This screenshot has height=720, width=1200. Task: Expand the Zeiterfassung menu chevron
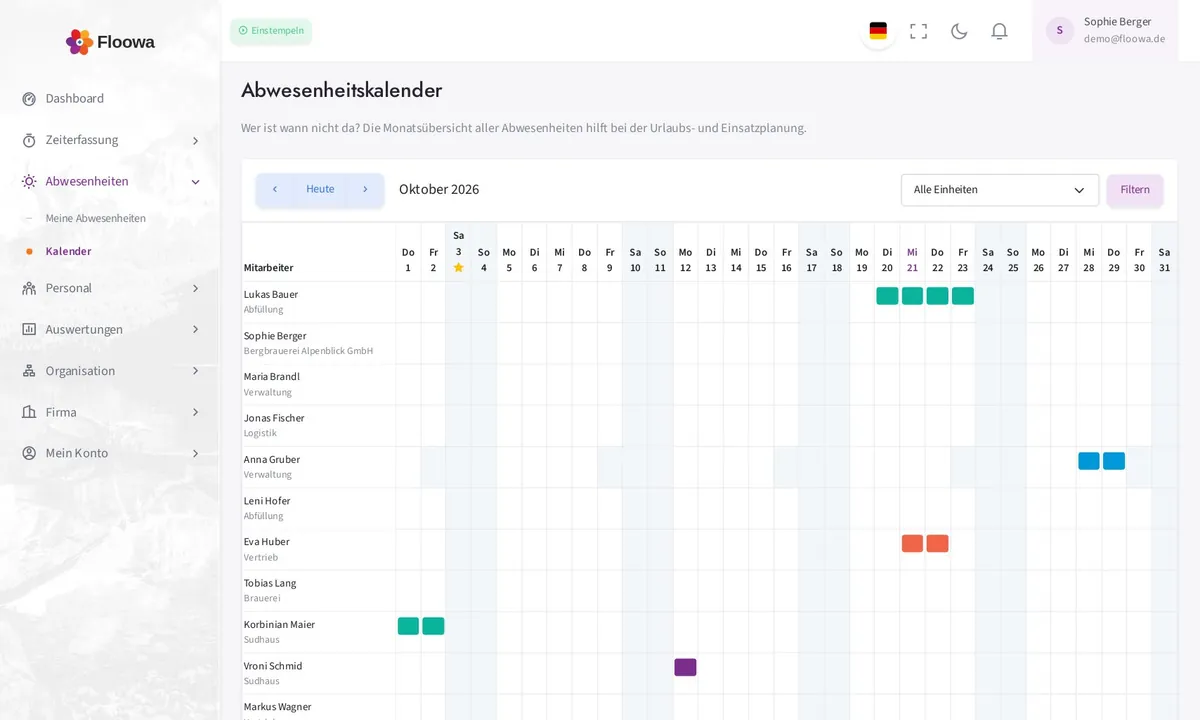click(x=195, y=141)
